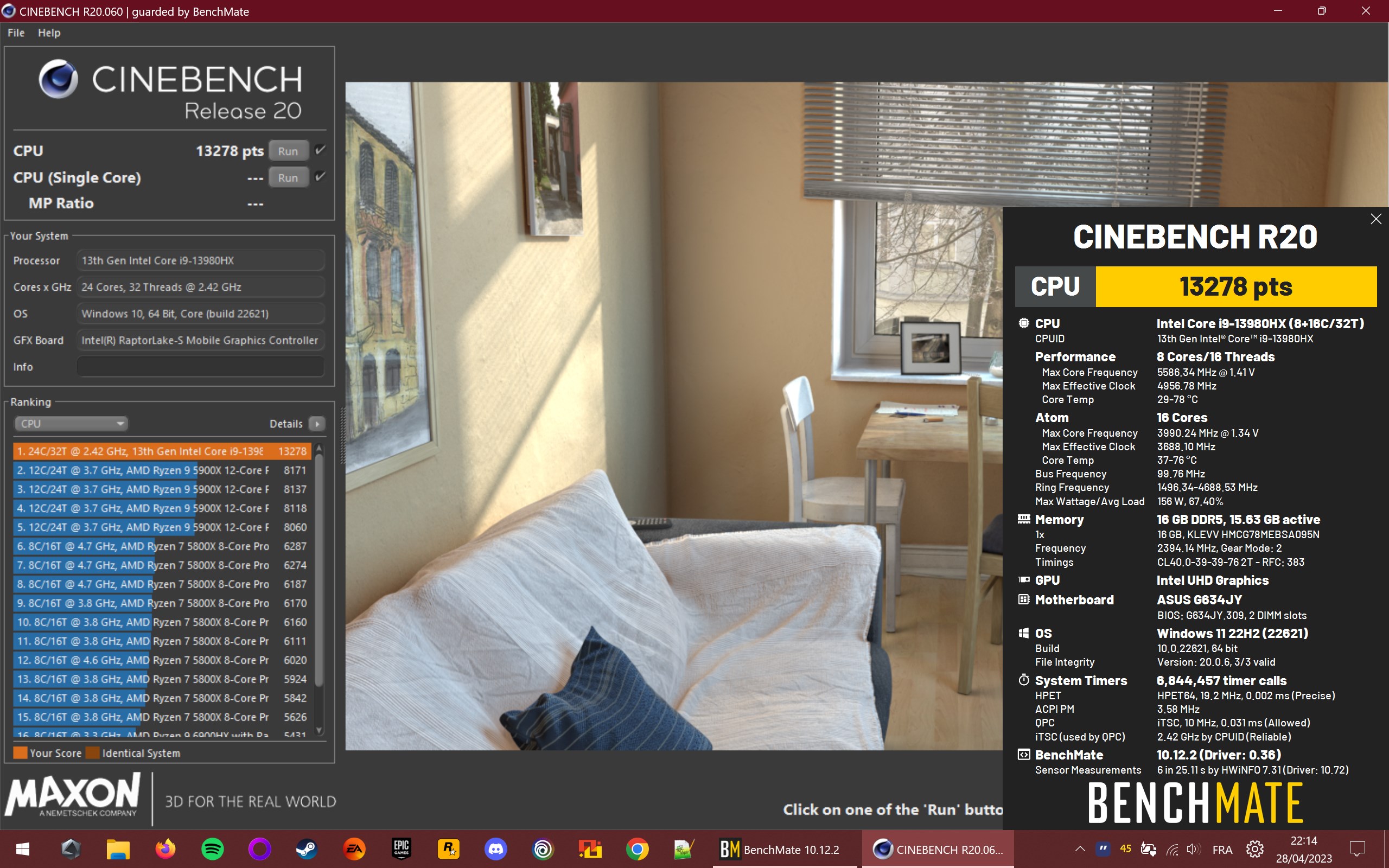Switch the FRA keyboard language indicator

(x=1222, y=849)
